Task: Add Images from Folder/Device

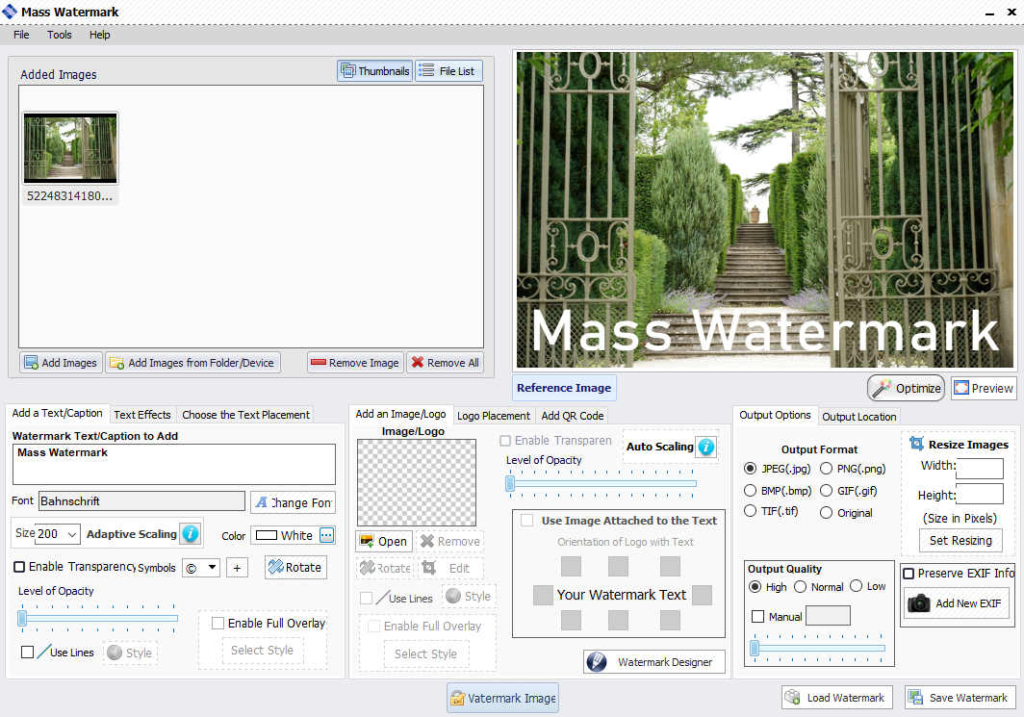Action: coord(193,362)
